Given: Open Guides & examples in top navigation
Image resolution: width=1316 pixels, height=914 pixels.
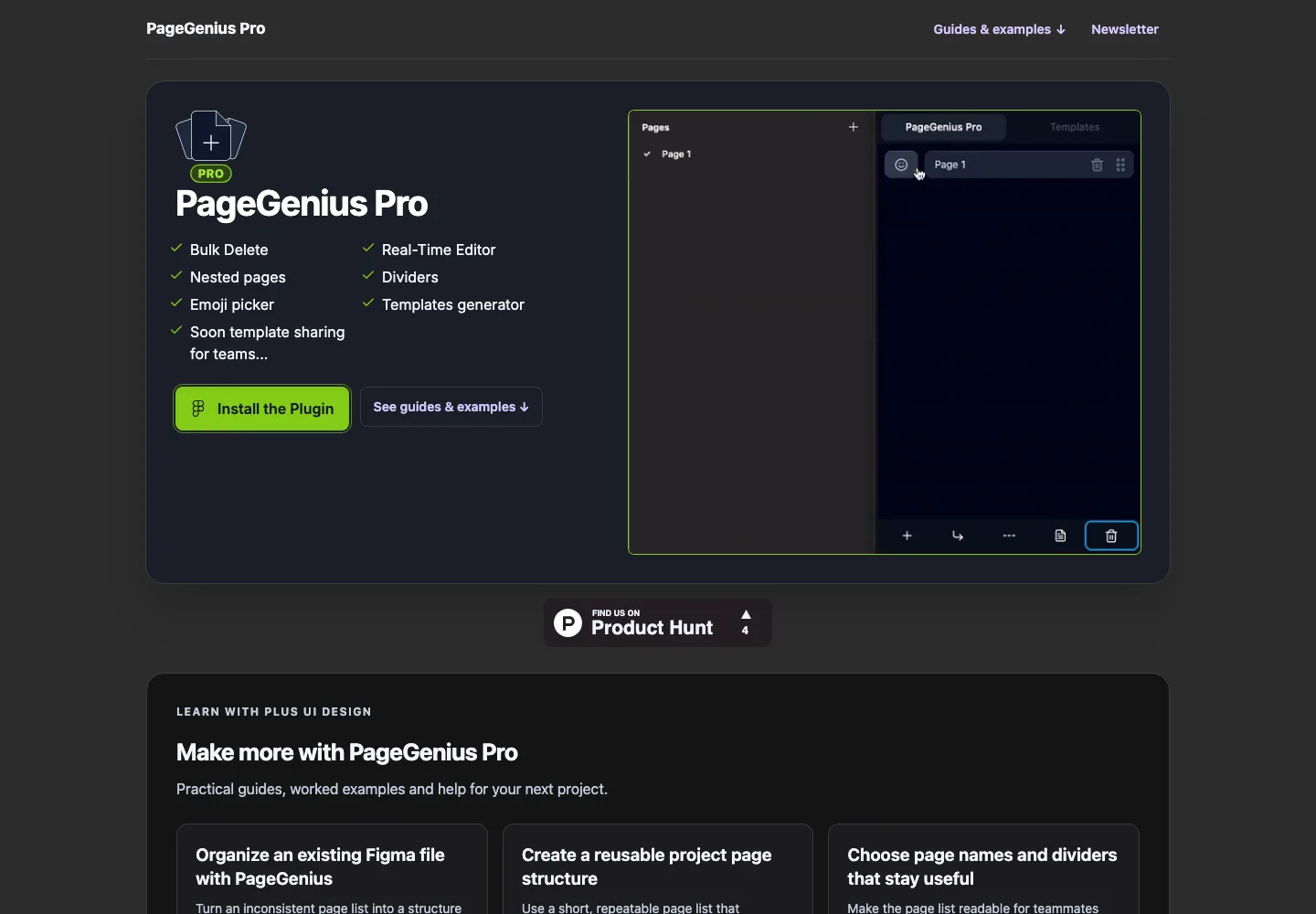Looking at the screenshot, I should [x=999, y=29].
